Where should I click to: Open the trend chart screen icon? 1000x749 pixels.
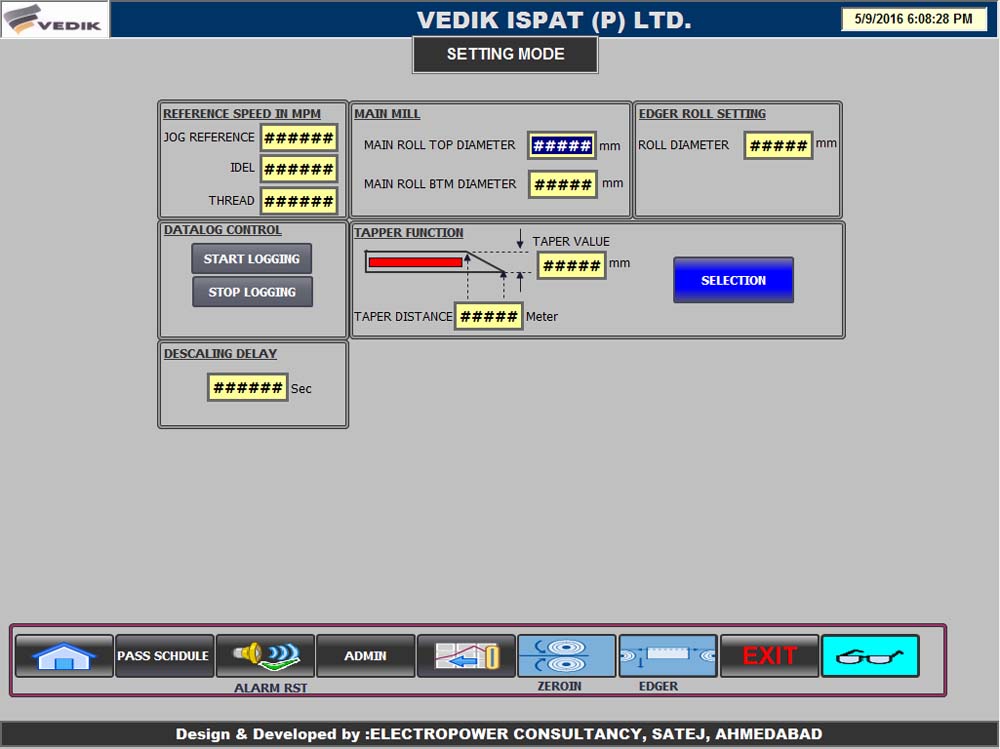466,656
